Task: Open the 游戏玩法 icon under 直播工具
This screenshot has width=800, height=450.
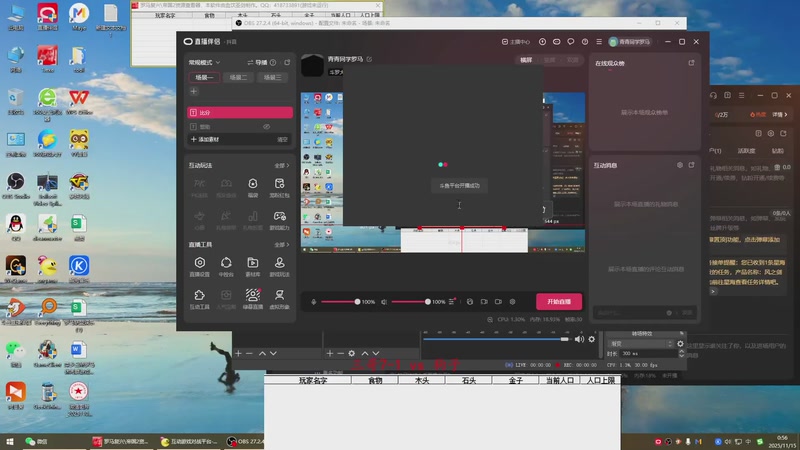Action: (279, 266)
